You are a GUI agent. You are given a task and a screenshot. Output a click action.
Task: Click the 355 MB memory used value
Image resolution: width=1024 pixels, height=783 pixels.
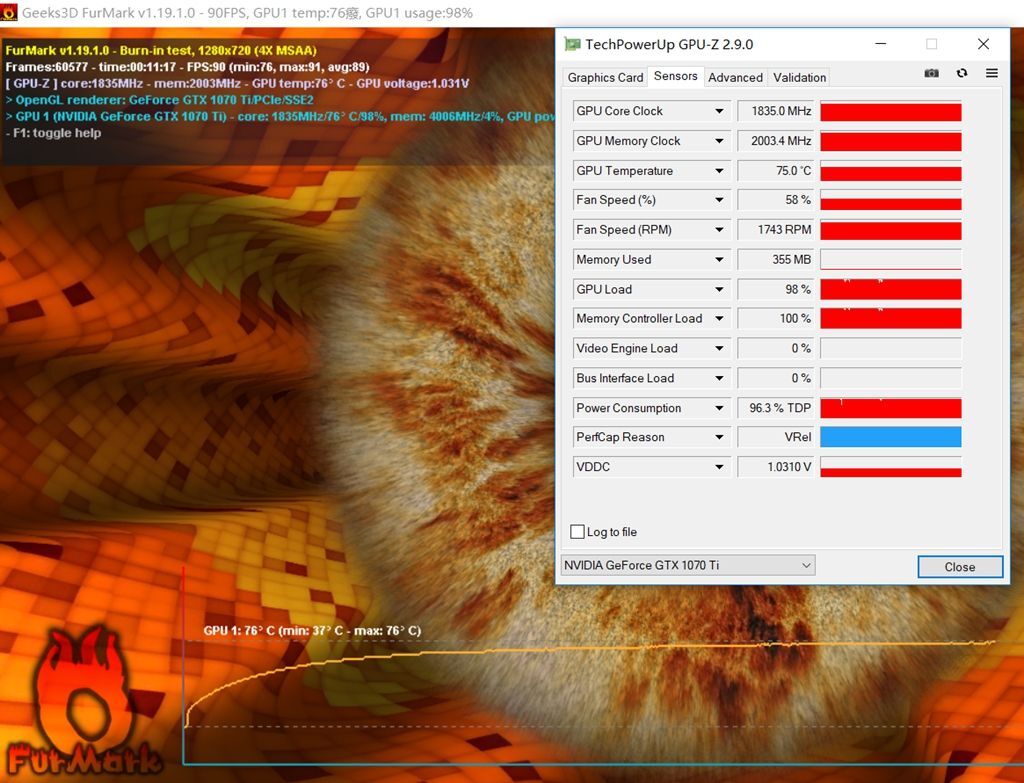(776, 260)
